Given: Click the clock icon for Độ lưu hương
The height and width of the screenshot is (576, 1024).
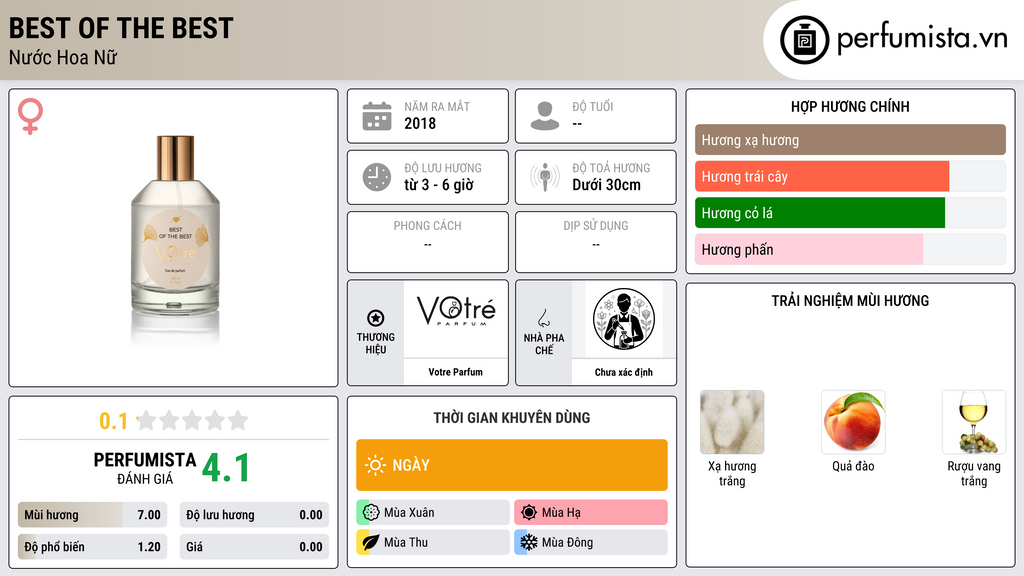Looking at the screenshot, I should point(377,177).
